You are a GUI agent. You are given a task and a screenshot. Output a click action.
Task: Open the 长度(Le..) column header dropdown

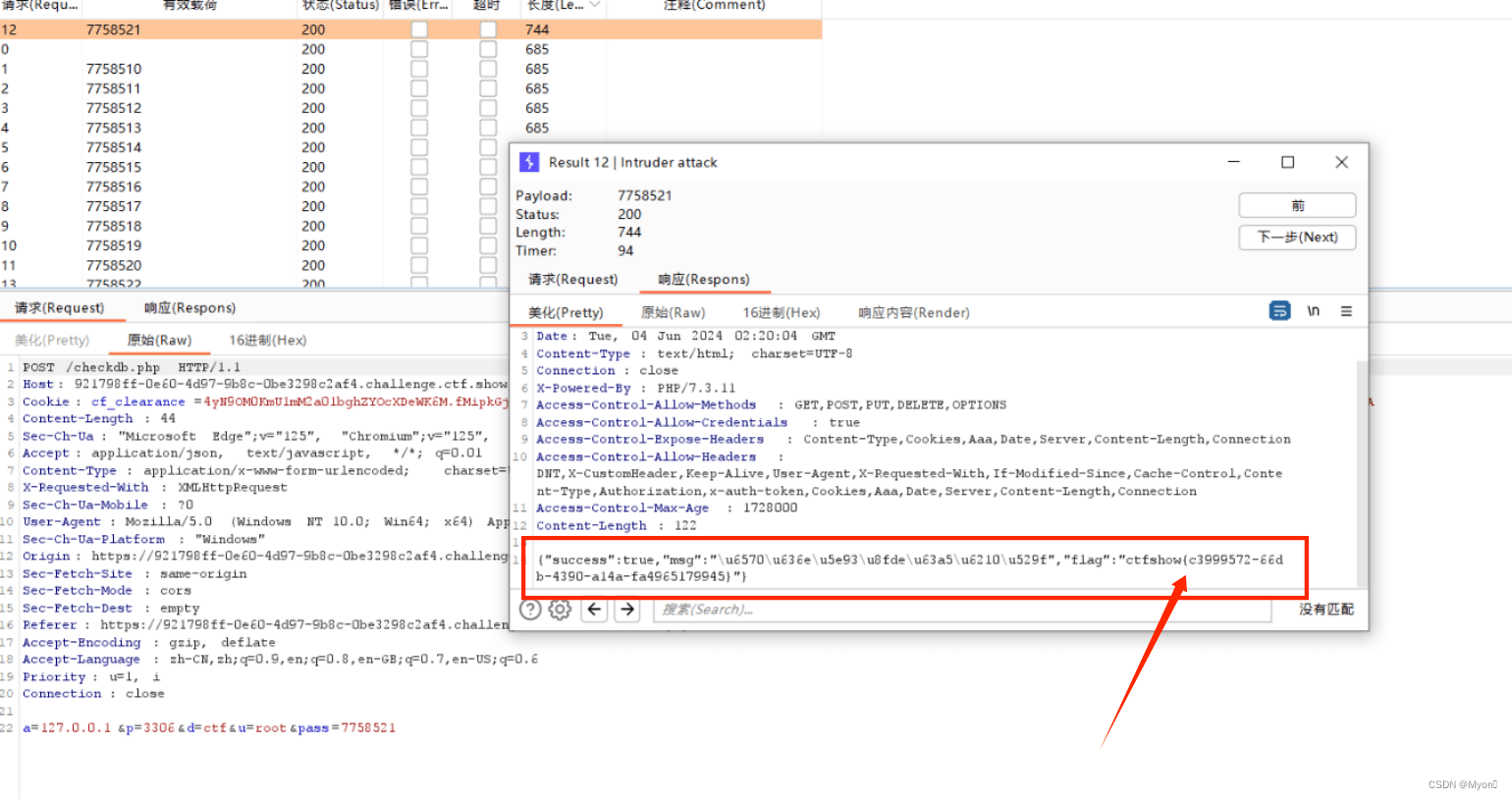595,6
